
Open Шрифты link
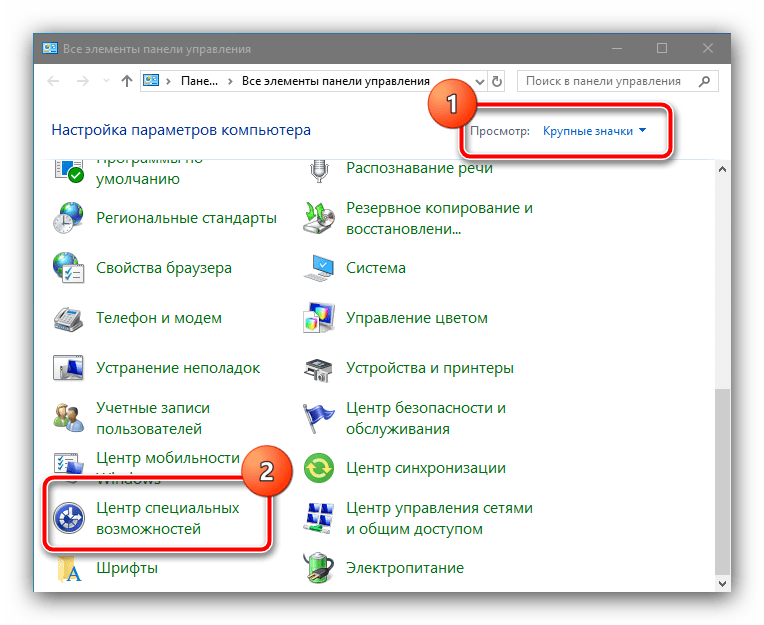click(127, 568)
